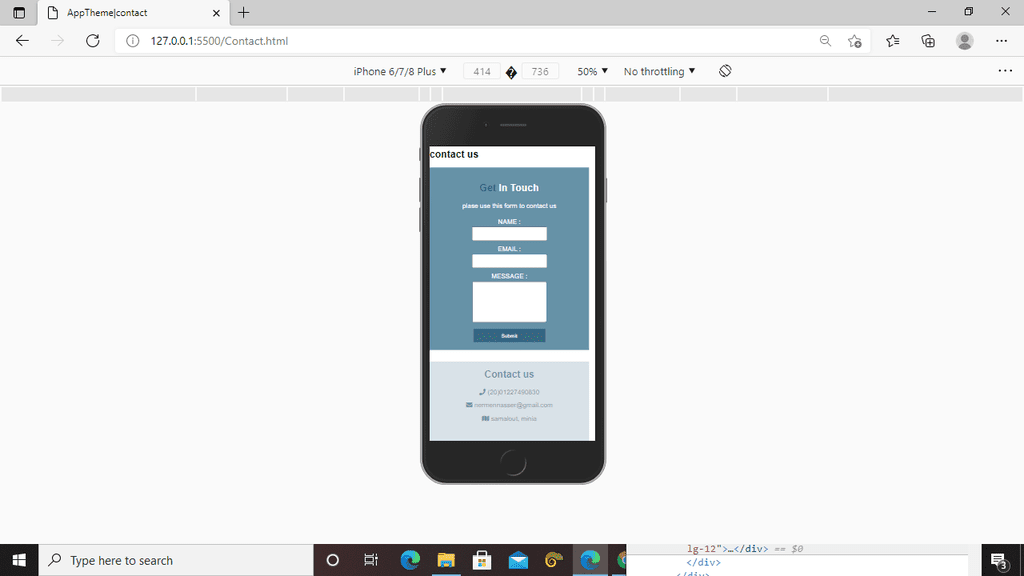The width and height of the screenshot is (1024, 576).
Task: Open Cortana circle icon
Action: tap(332, 560)
